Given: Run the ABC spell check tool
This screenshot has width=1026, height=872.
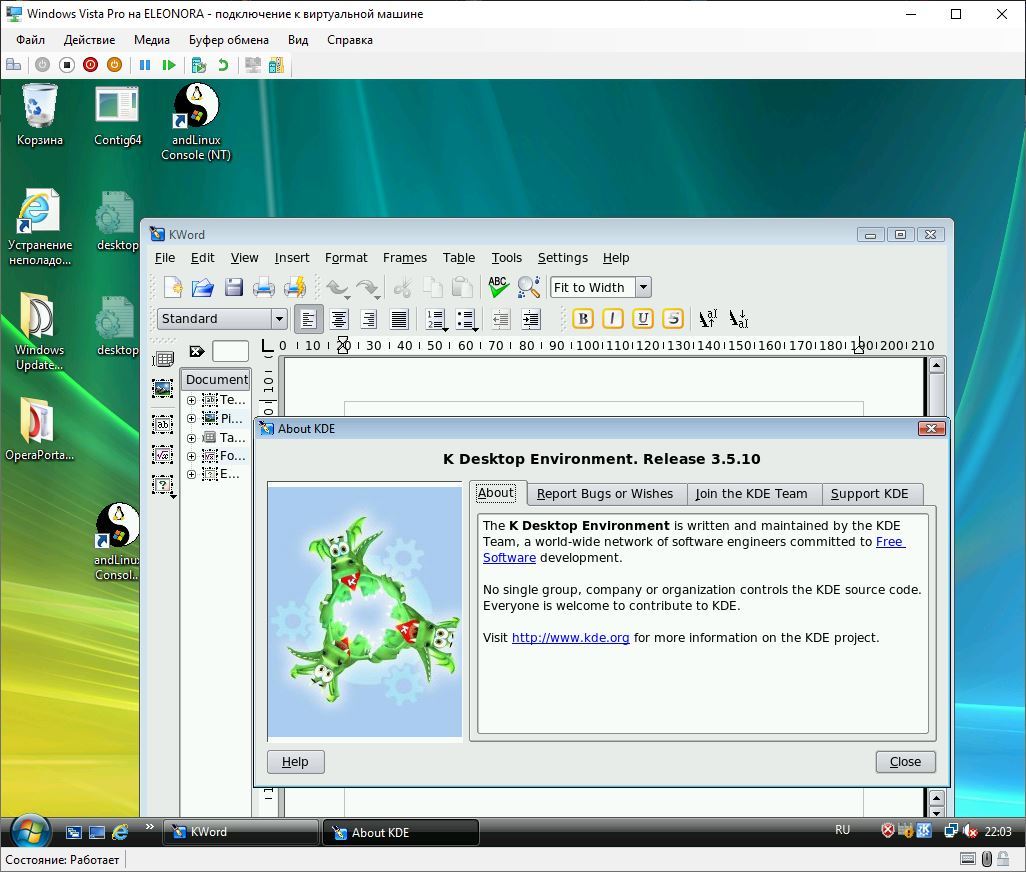Looking at the screenshot, I should point(498,288).
